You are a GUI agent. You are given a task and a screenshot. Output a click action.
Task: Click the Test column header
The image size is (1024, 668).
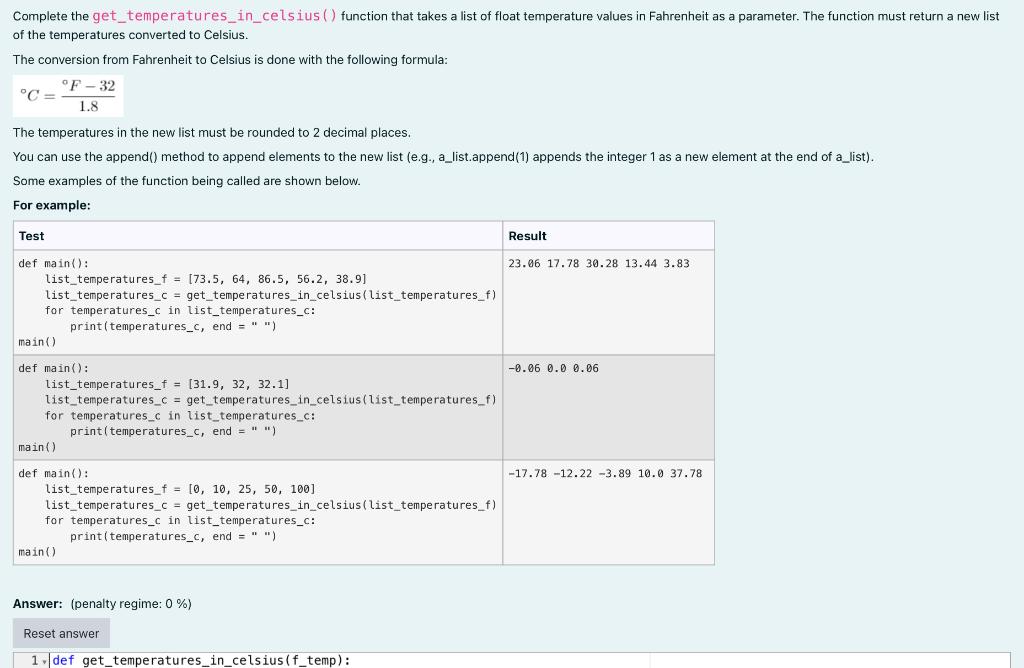(x=30, y=236)
